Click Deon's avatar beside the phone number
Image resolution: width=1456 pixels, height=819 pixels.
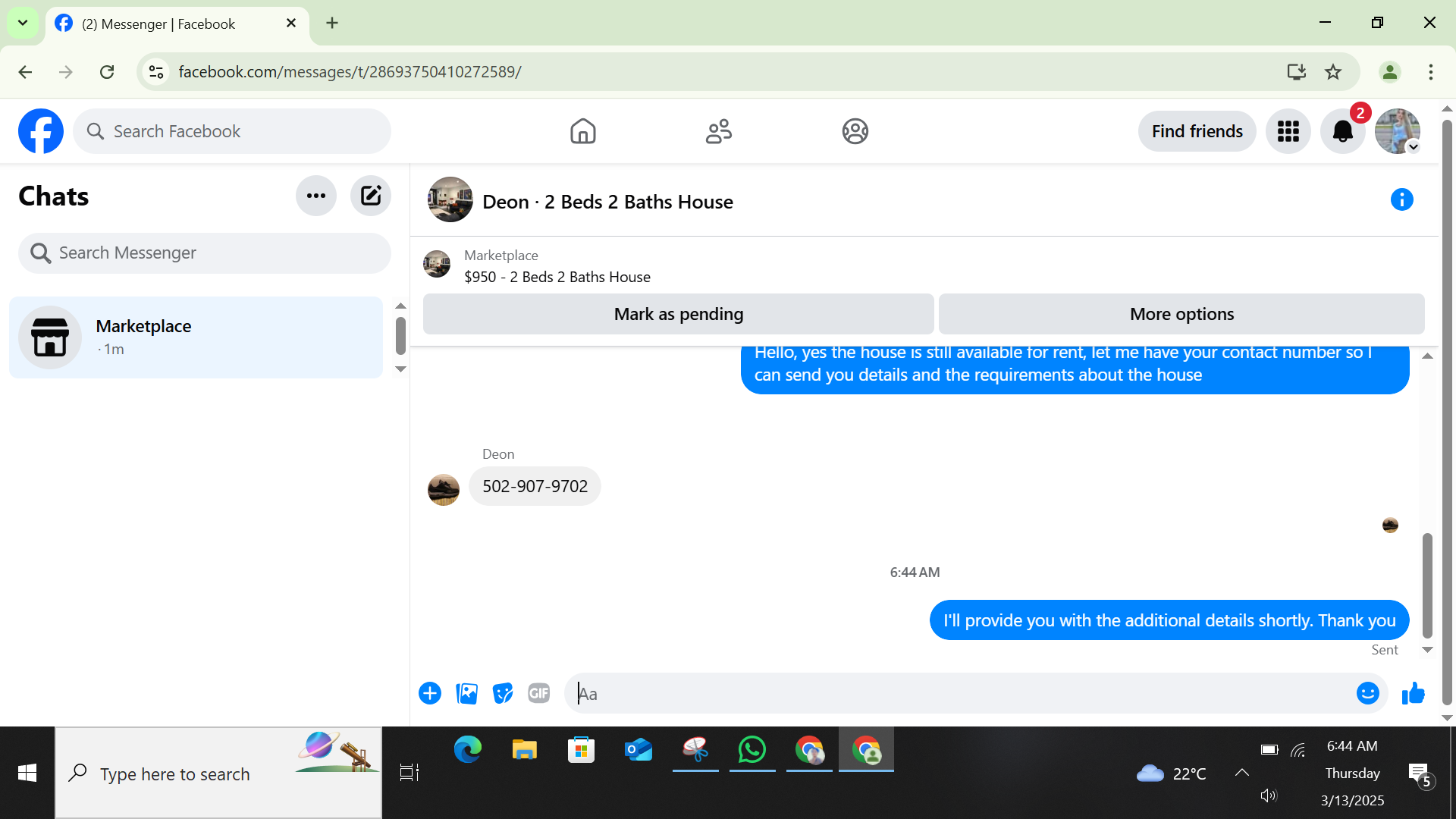tap(444, 489)
